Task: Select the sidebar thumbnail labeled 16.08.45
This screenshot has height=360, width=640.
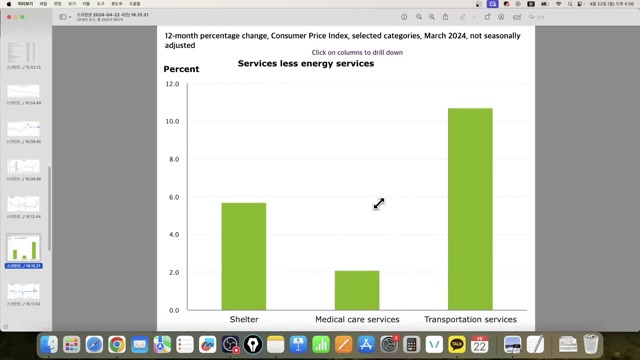Action: point(23,129)
